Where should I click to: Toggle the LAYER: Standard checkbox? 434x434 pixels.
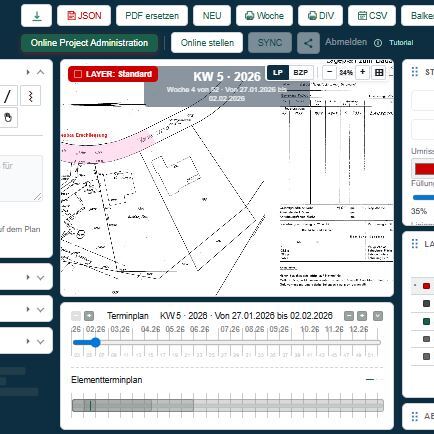(78, 74)
